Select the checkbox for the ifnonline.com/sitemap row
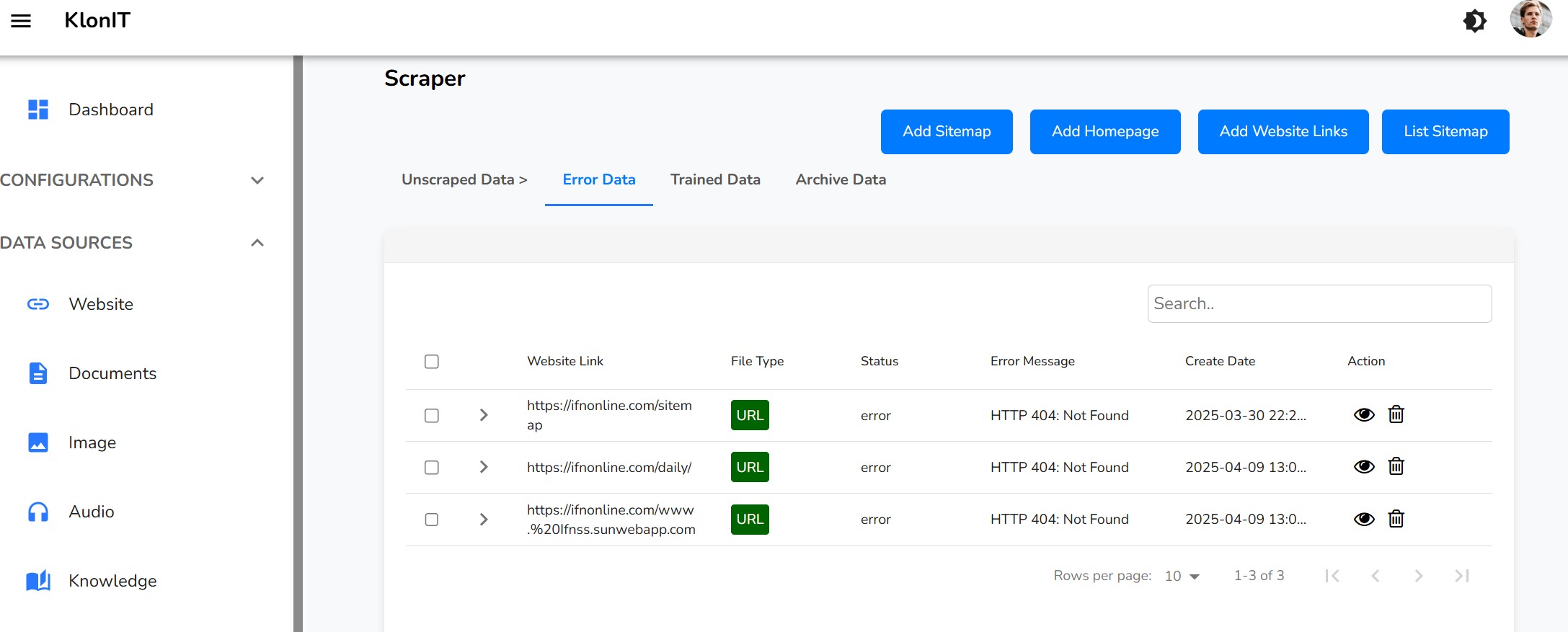This screenshot has width=1568, height=632. [x=432, y=416]
